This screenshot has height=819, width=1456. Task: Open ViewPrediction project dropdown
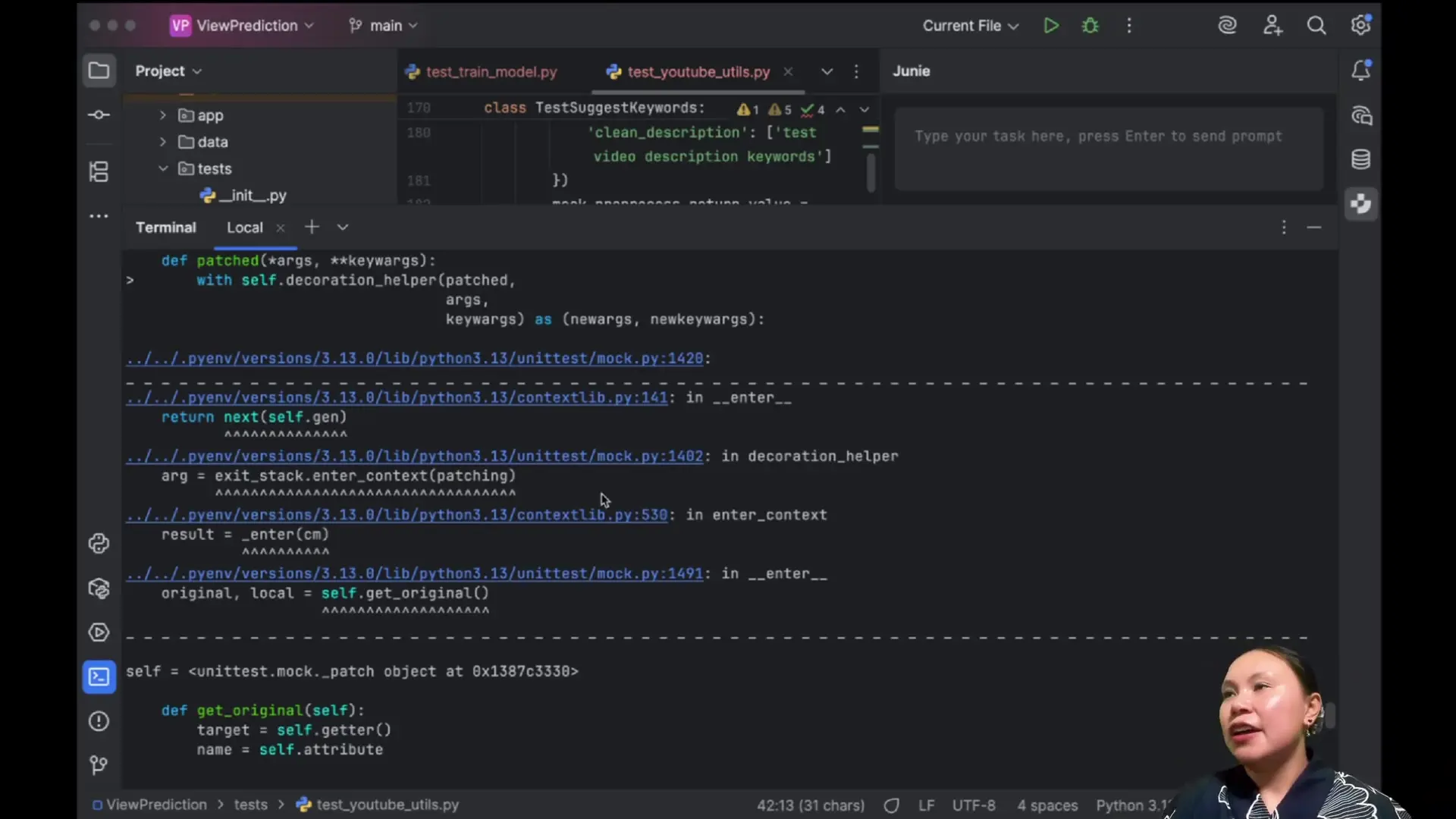click(242, 26)
